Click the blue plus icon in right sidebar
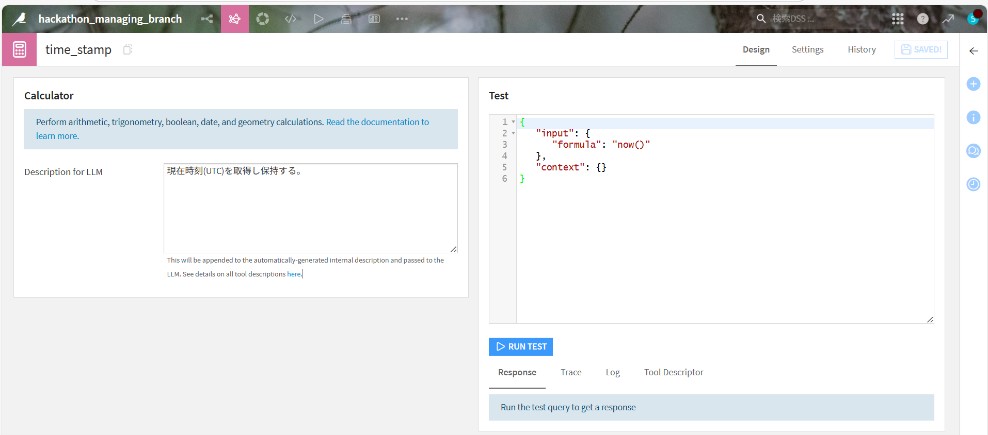988x435 pixels. [973, 84]
